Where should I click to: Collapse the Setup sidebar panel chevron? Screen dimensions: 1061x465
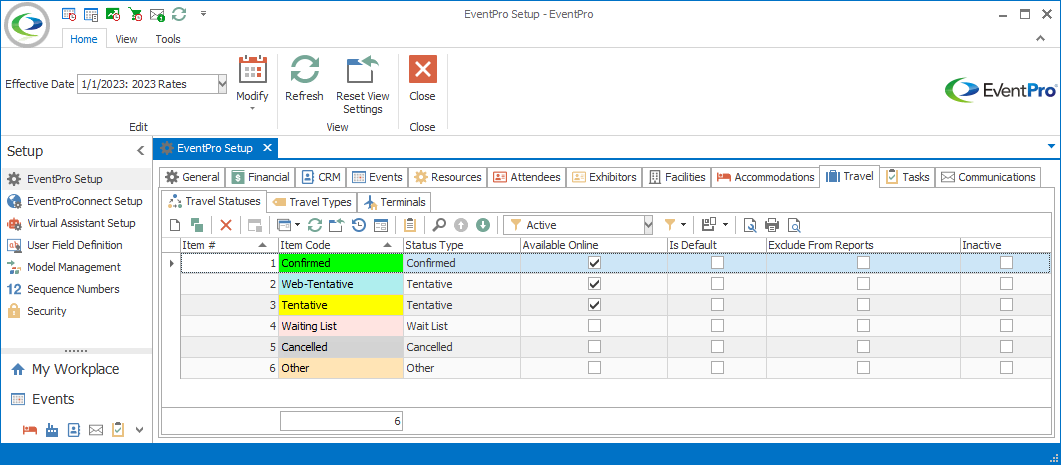tap(141, 151)
